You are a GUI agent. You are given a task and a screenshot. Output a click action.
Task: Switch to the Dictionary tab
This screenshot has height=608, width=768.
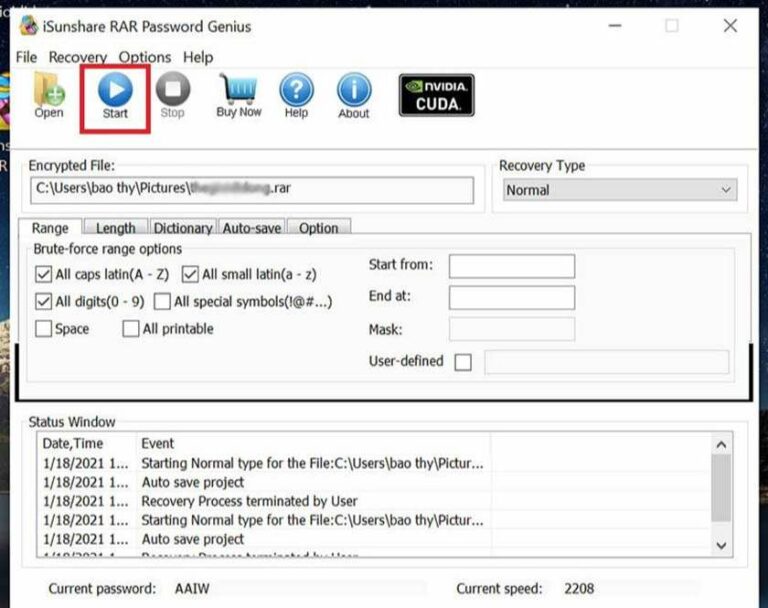point(183,228)
